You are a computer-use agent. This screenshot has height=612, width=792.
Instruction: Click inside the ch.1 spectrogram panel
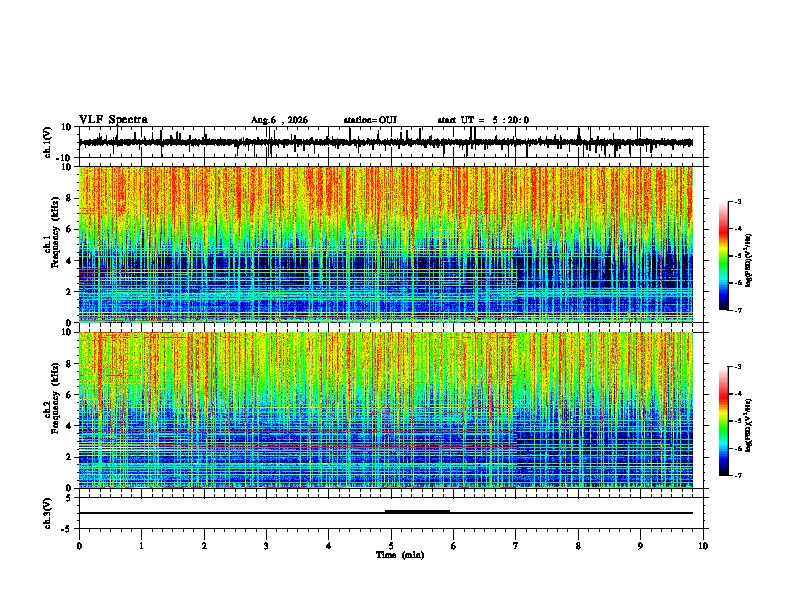pyautogui.click(x=386, y=244)
